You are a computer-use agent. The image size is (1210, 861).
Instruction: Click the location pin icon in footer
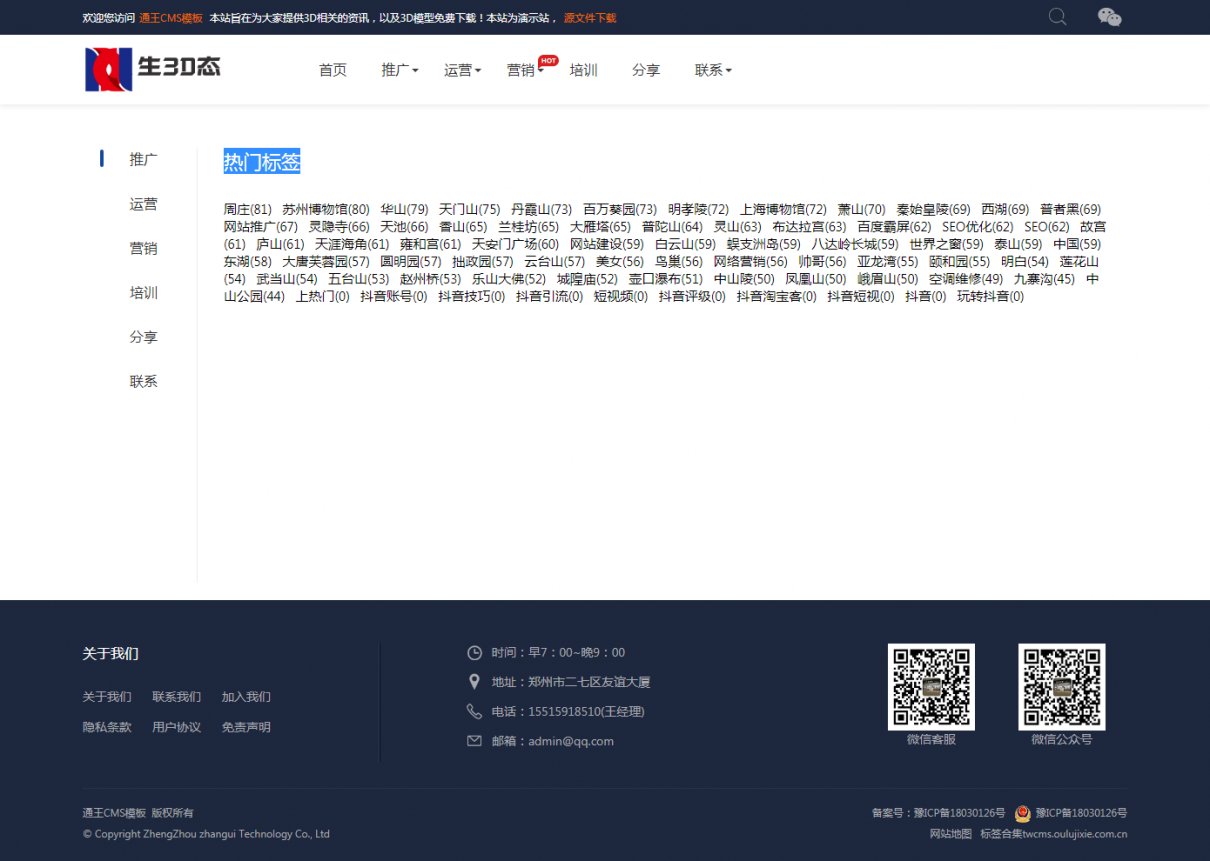[x=474, y=682]
